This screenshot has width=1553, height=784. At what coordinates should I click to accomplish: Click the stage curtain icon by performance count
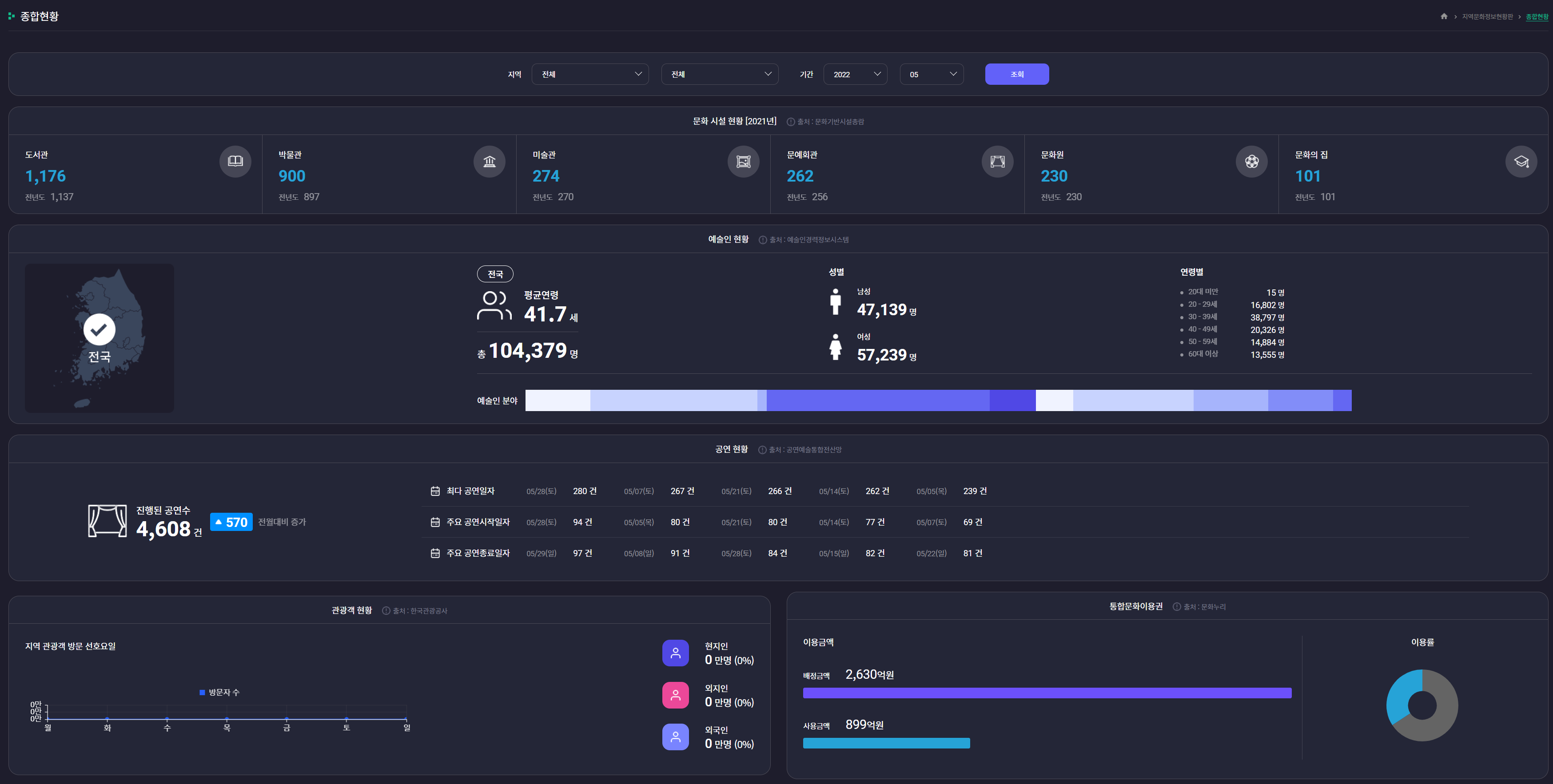(108, 521)
